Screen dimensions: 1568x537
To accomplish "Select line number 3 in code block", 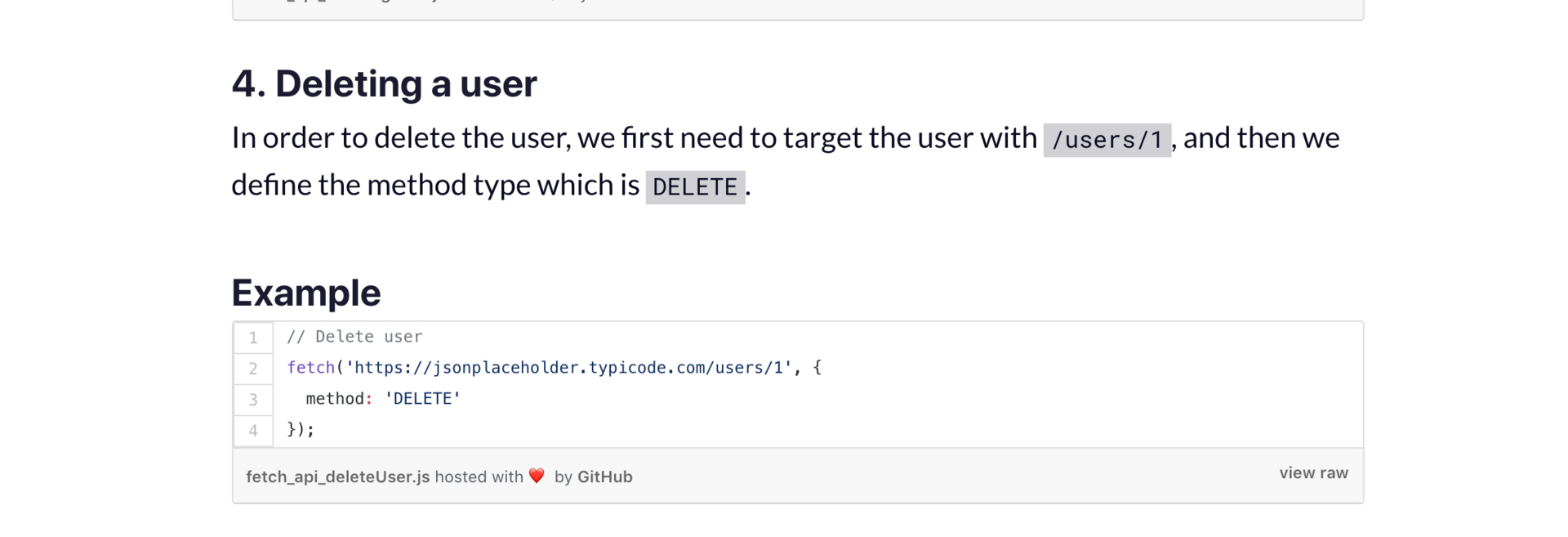I will pos(253,400).
